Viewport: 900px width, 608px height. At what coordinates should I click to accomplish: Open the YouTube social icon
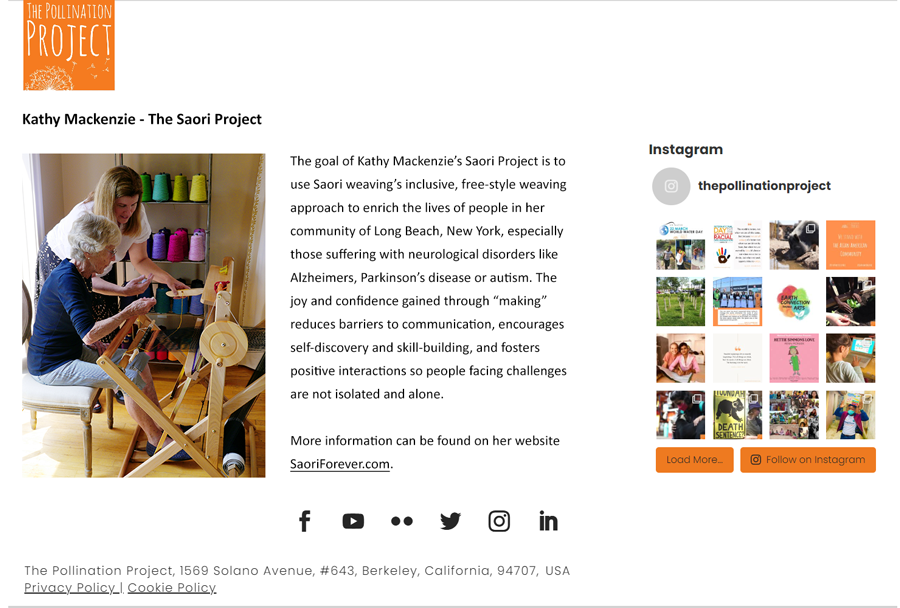tap(353, 521)
